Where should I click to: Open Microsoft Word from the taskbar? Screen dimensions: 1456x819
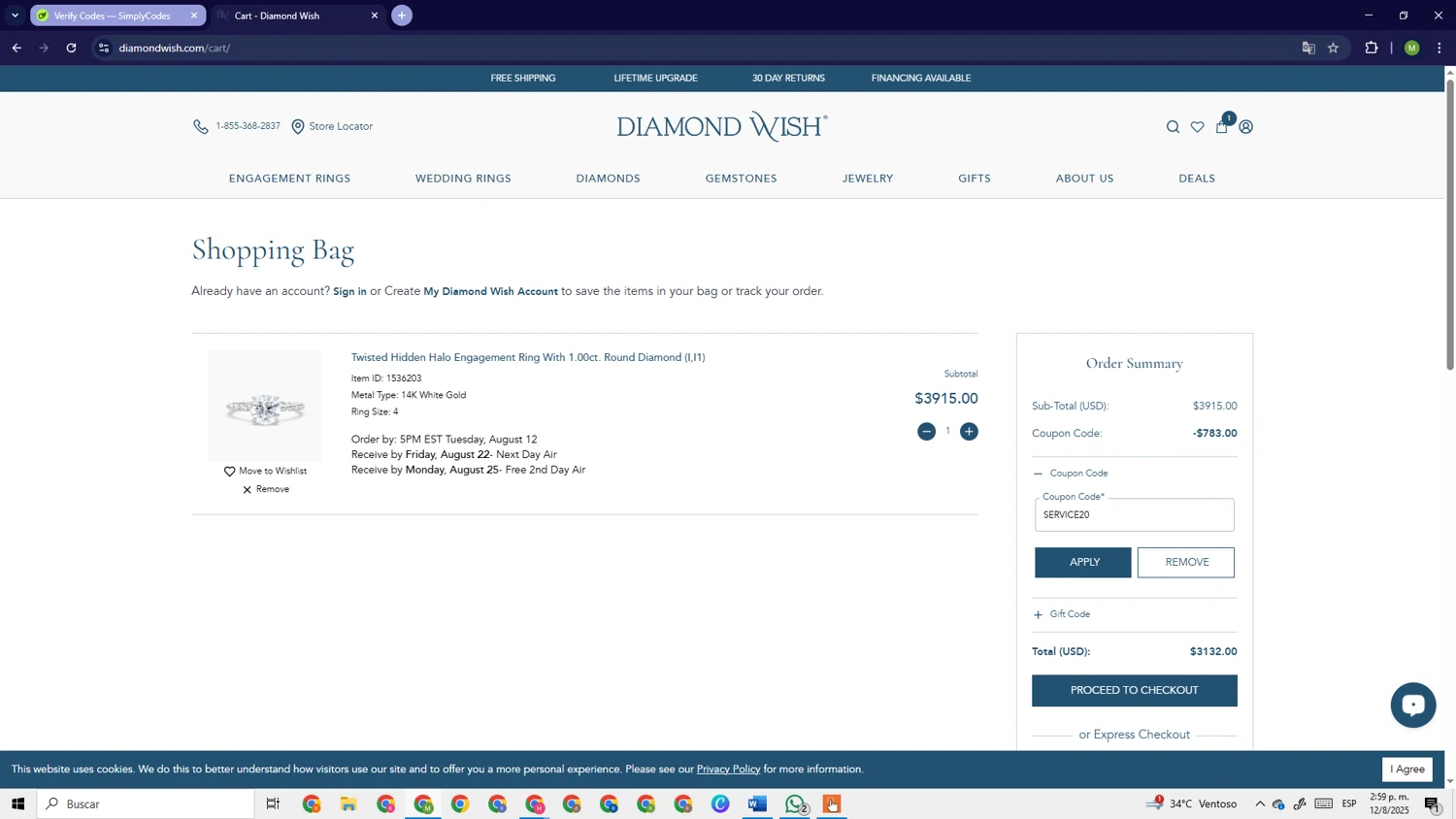point(757,804)
